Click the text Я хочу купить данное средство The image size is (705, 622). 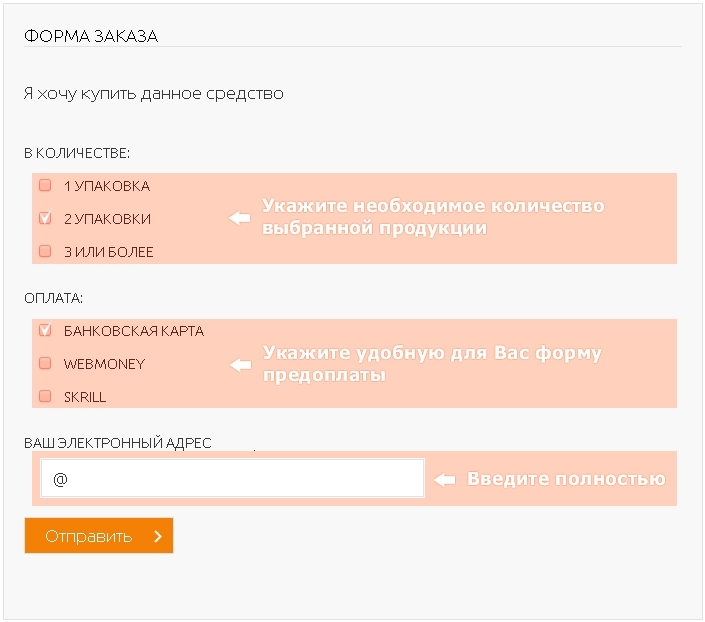(x=153, y=94)
